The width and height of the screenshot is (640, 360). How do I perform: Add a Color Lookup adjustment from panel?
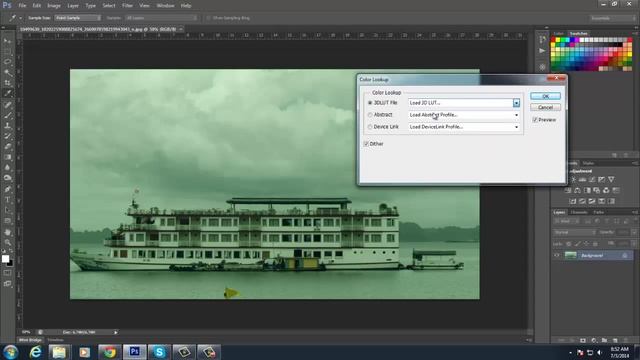tap(616, 190)
